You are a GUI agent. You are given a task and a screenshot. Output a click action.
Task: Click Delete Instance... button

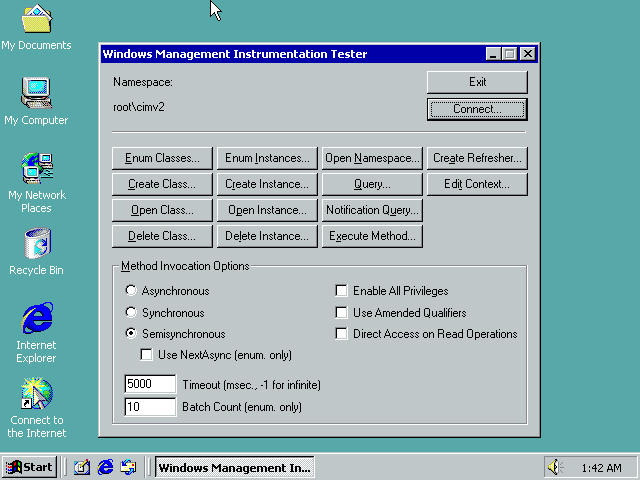(267, 236)
